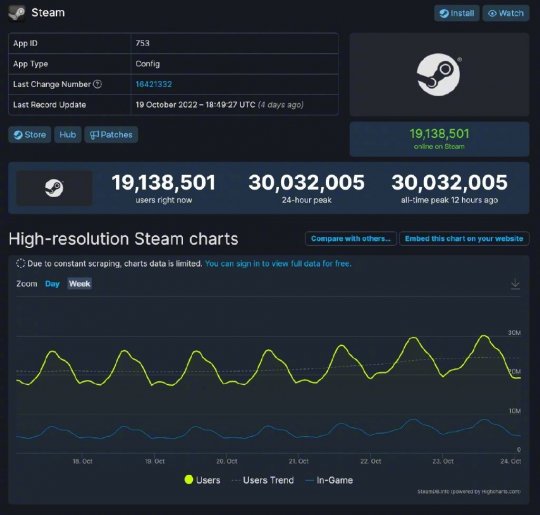Image resolution: width=540 pixels, height=515 pixels.
Task: Toggle the Users series in legend
Action: 202,480
